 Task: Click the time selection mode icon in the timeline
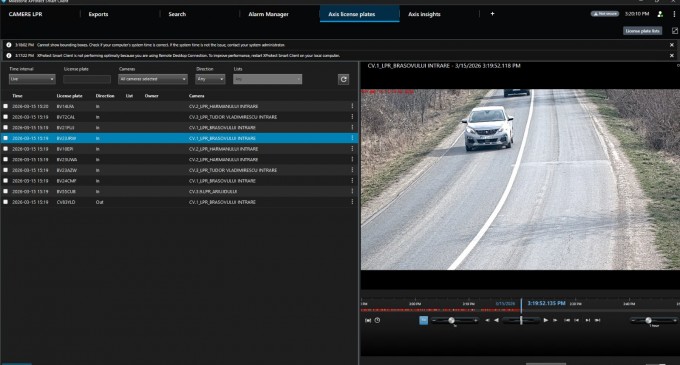pos(368,320)
